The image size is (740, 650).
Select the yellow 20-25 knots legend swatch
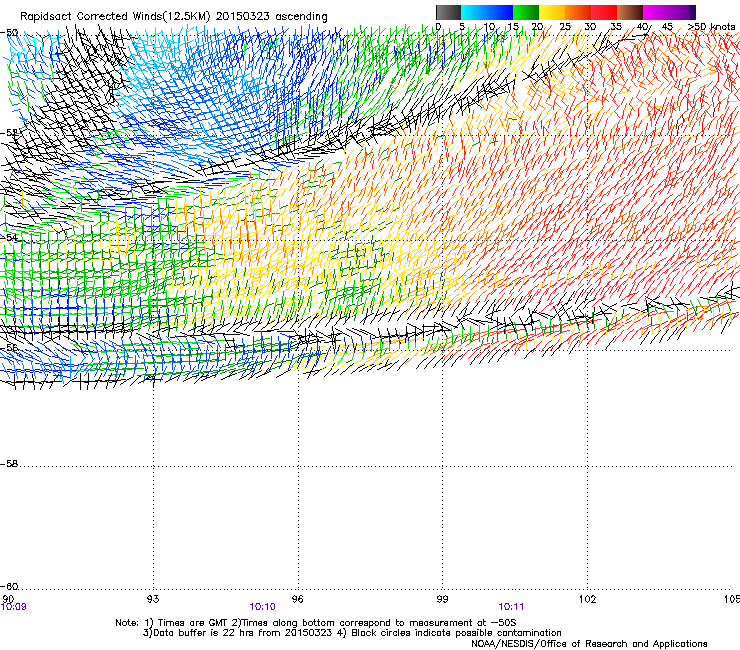point(552,12)
